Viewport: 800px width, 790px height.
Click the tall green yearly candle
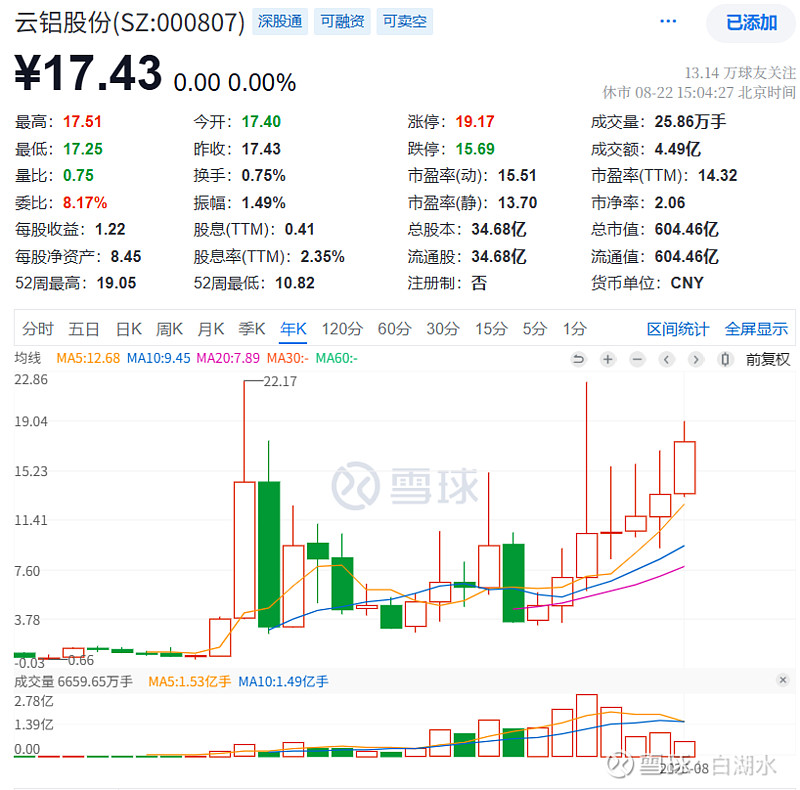(x=269, y=554)
